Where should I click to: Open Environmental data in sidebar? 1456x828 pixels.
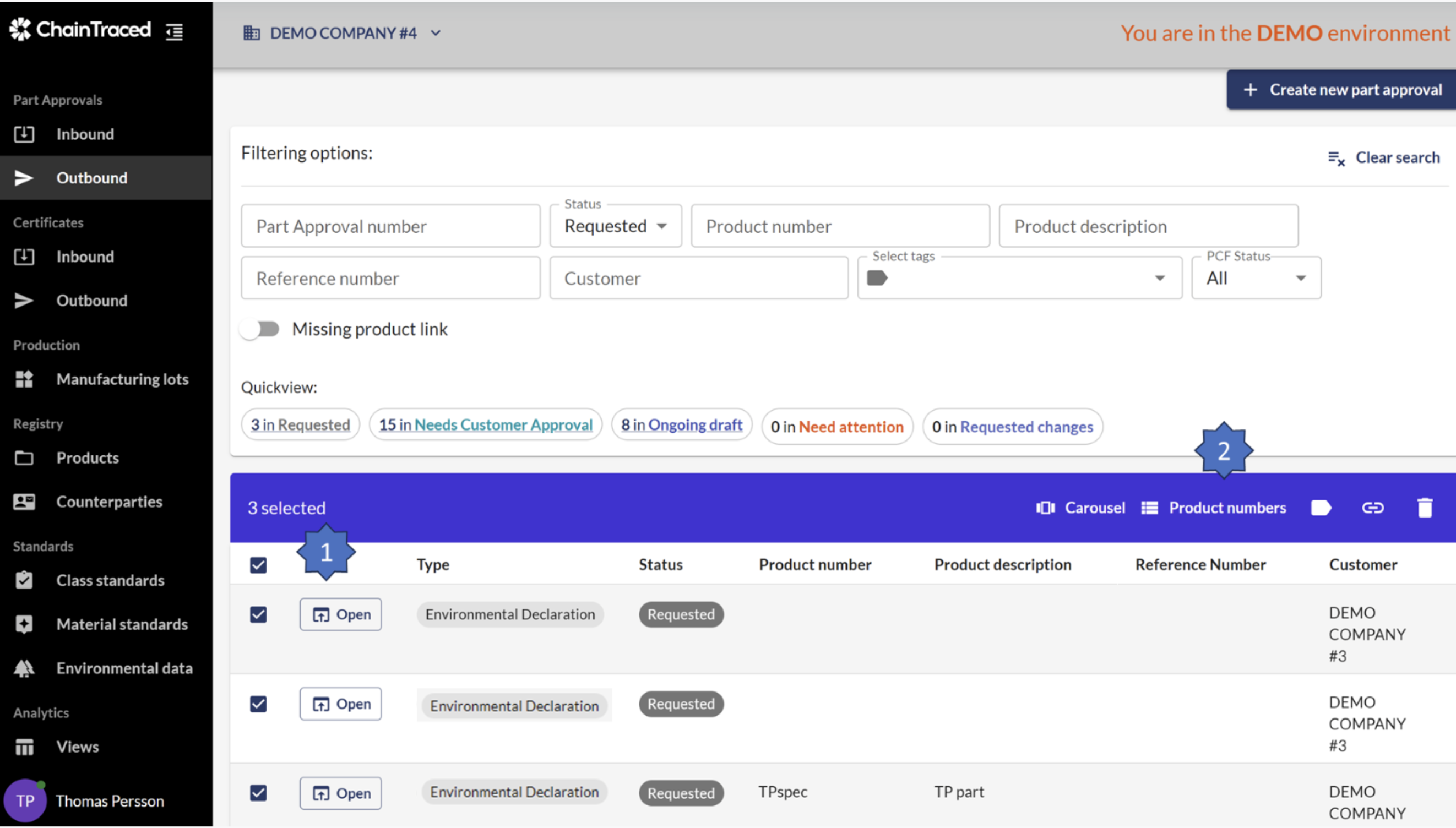tap(124, 668)
